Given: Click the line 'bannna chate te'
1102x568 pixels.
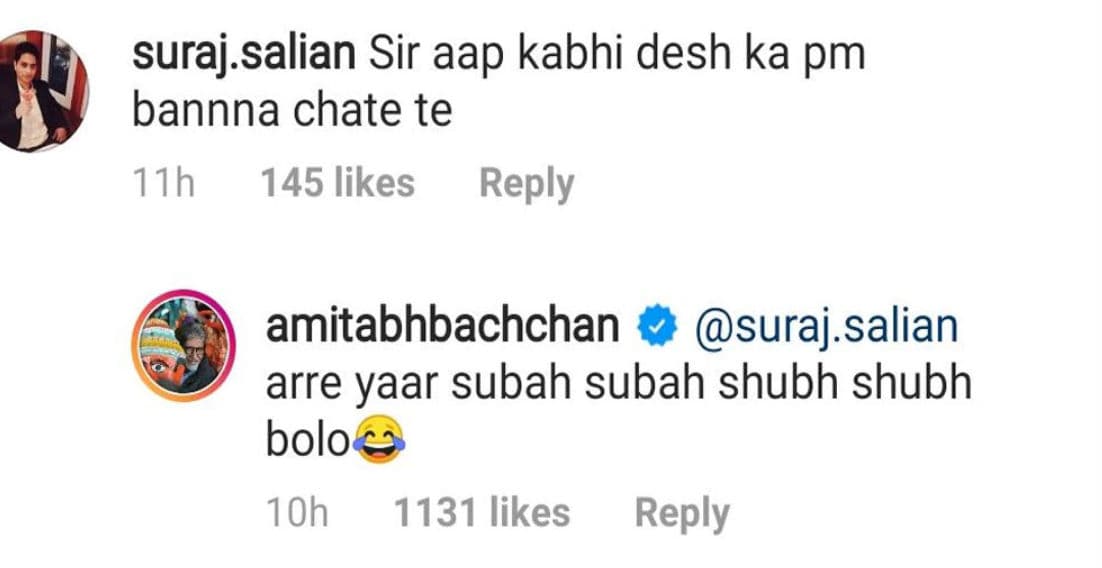Looking at the screenshot, I should [292, 111].
